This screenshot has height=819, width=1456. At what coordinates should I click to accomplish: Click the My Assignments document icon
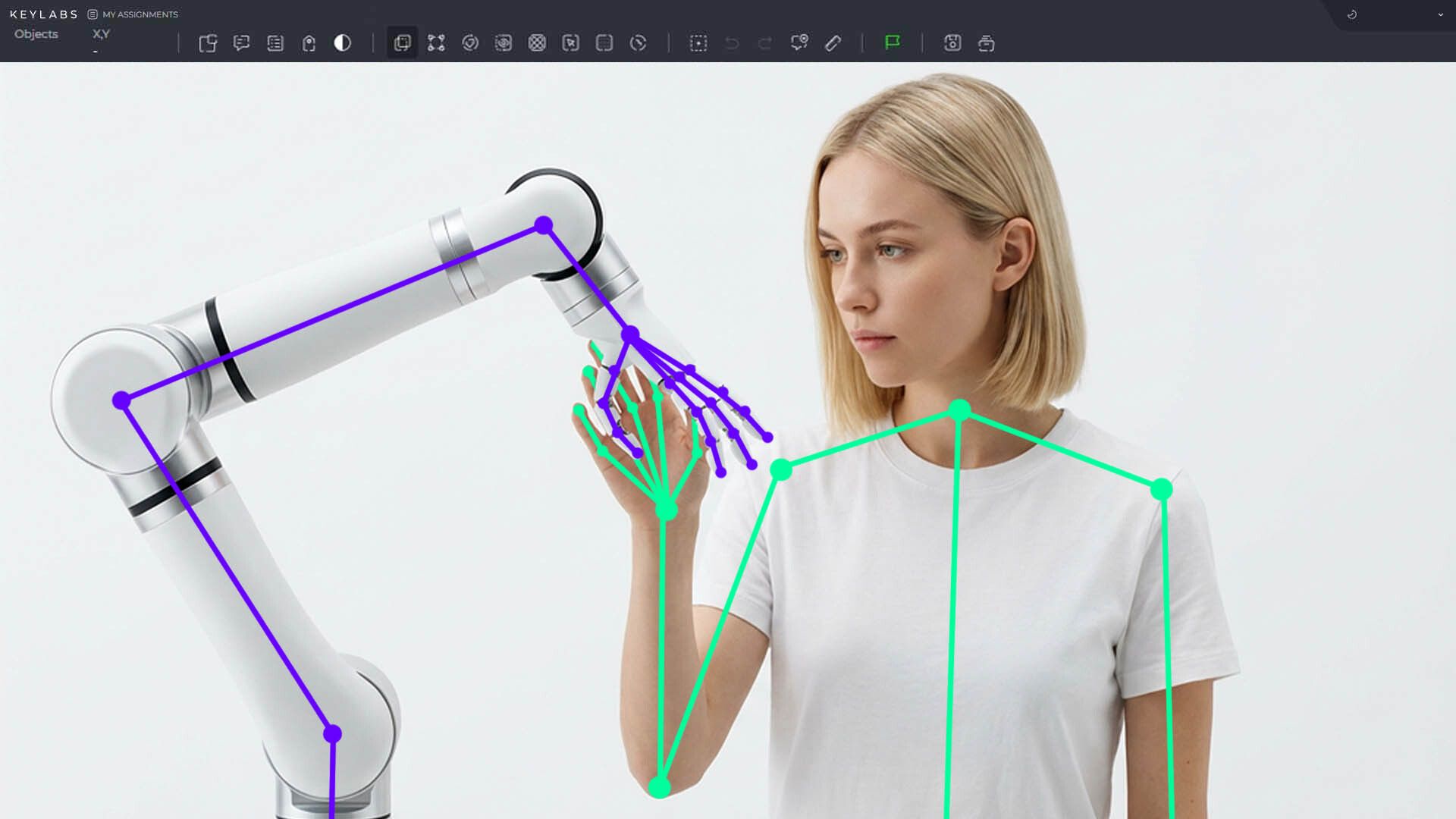click(93, 14)
